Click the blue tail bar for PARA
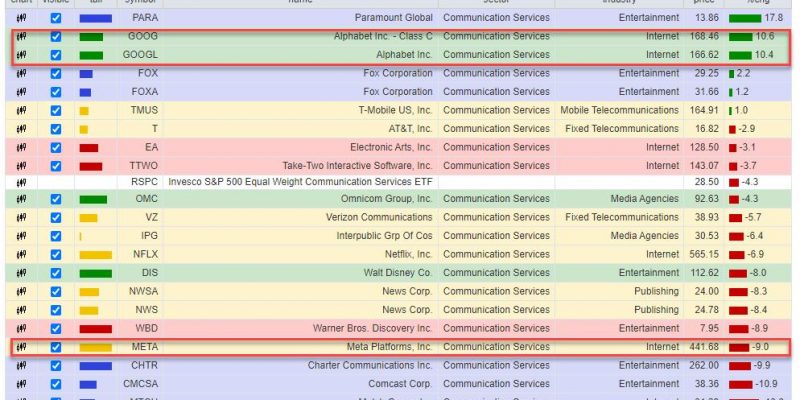Screen dimensions: 800x400 pyautogui.click(x=95, y=18)
